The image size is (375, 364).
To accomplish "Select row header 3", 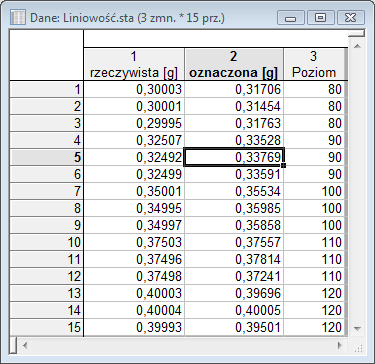I will click(x=47, y=124).
